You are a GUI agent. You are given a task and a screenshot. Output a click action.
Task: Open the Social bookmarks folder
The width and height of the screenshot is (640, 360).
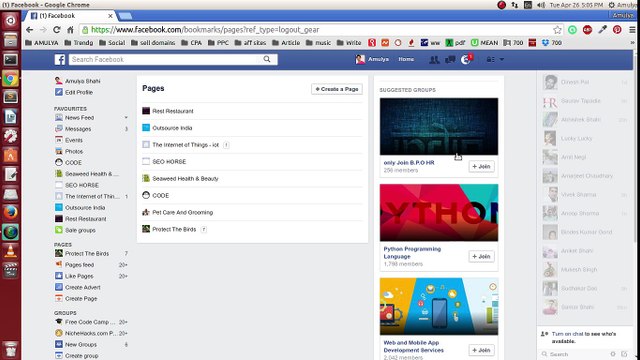tap(112, 42)
